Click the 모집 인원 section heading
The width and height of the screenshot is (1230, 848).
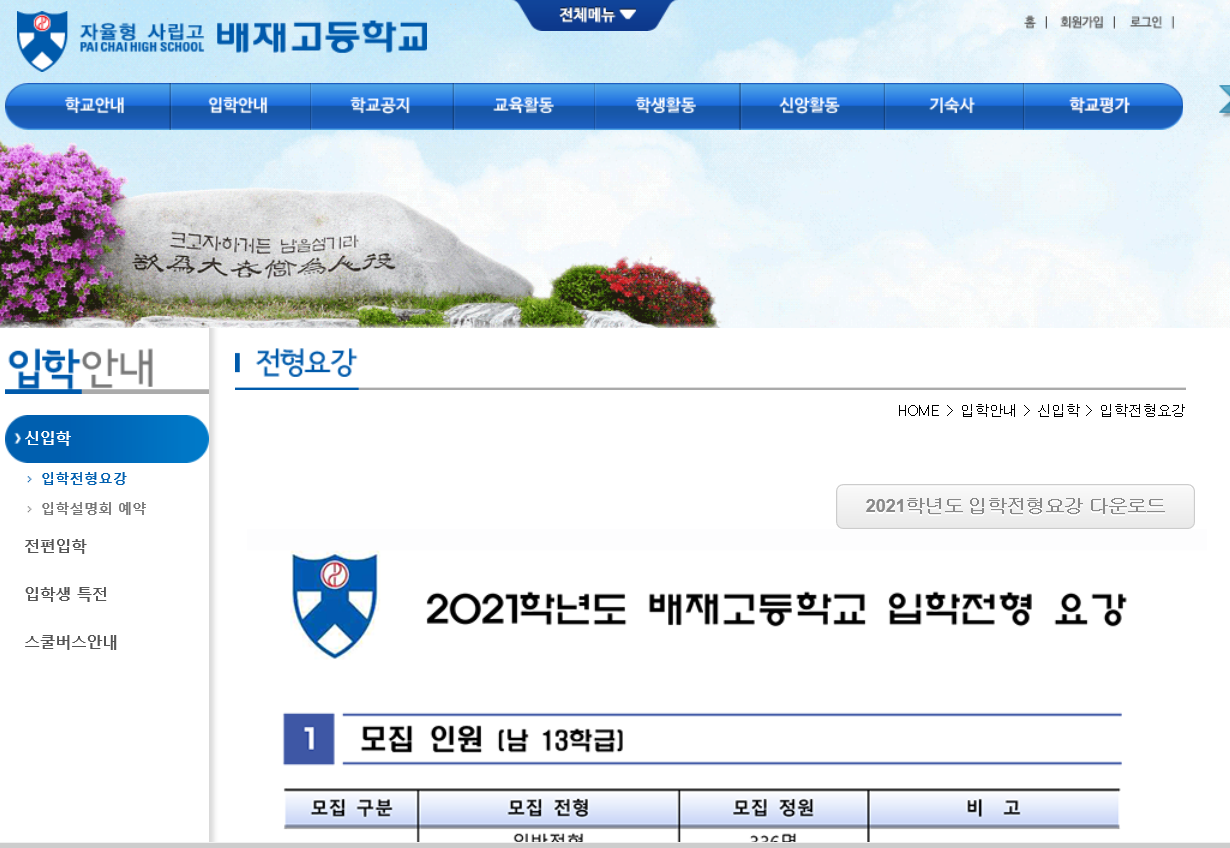coord(492,740)
